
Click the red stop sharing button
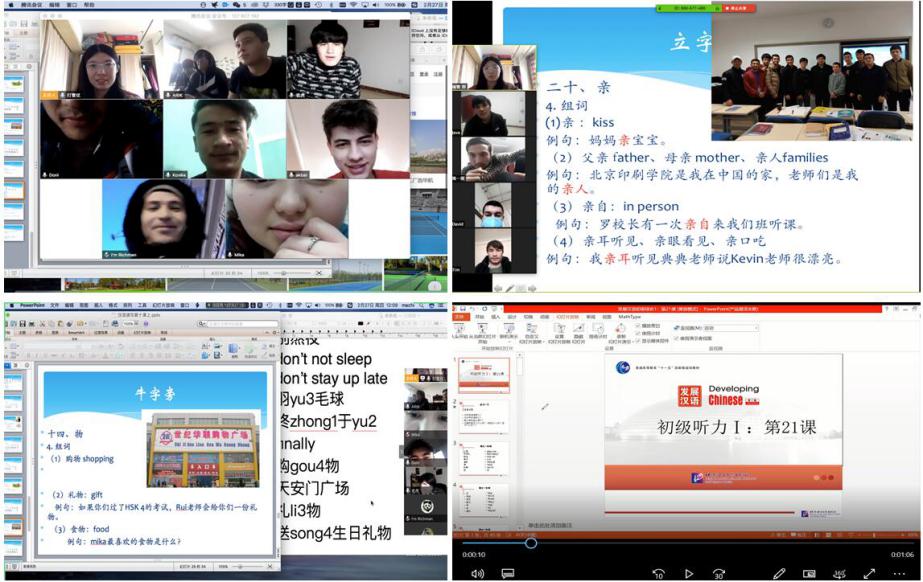(x=739, y=8)
